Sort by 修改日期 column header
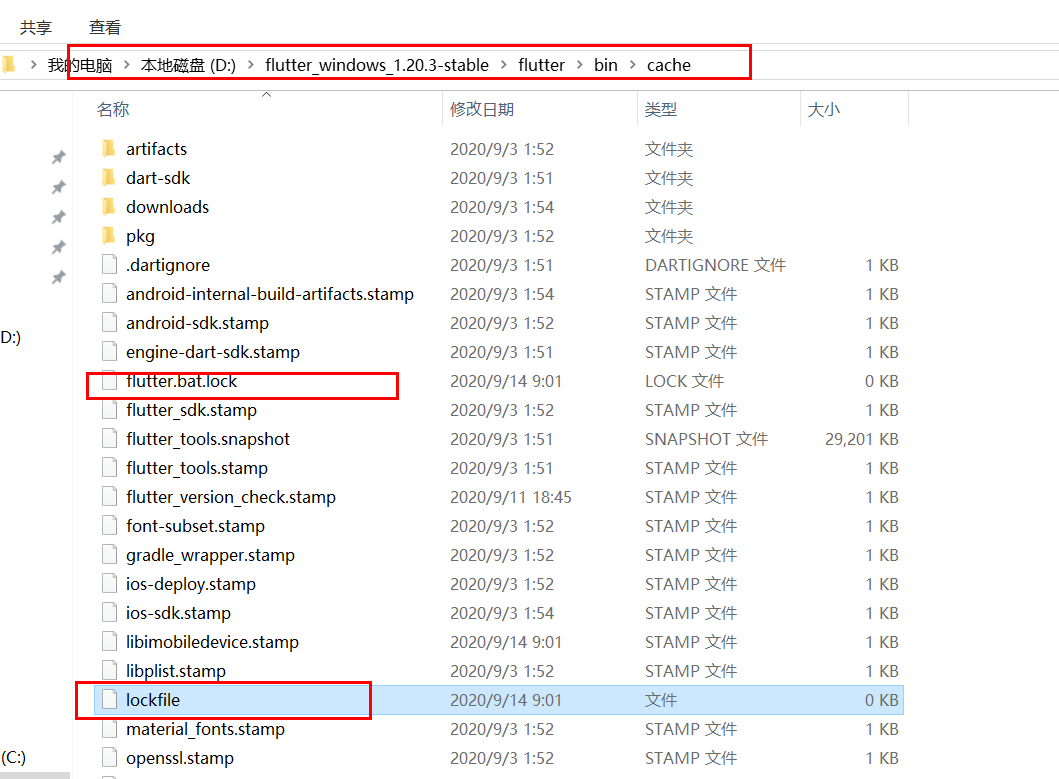 [x=482, y=109]
